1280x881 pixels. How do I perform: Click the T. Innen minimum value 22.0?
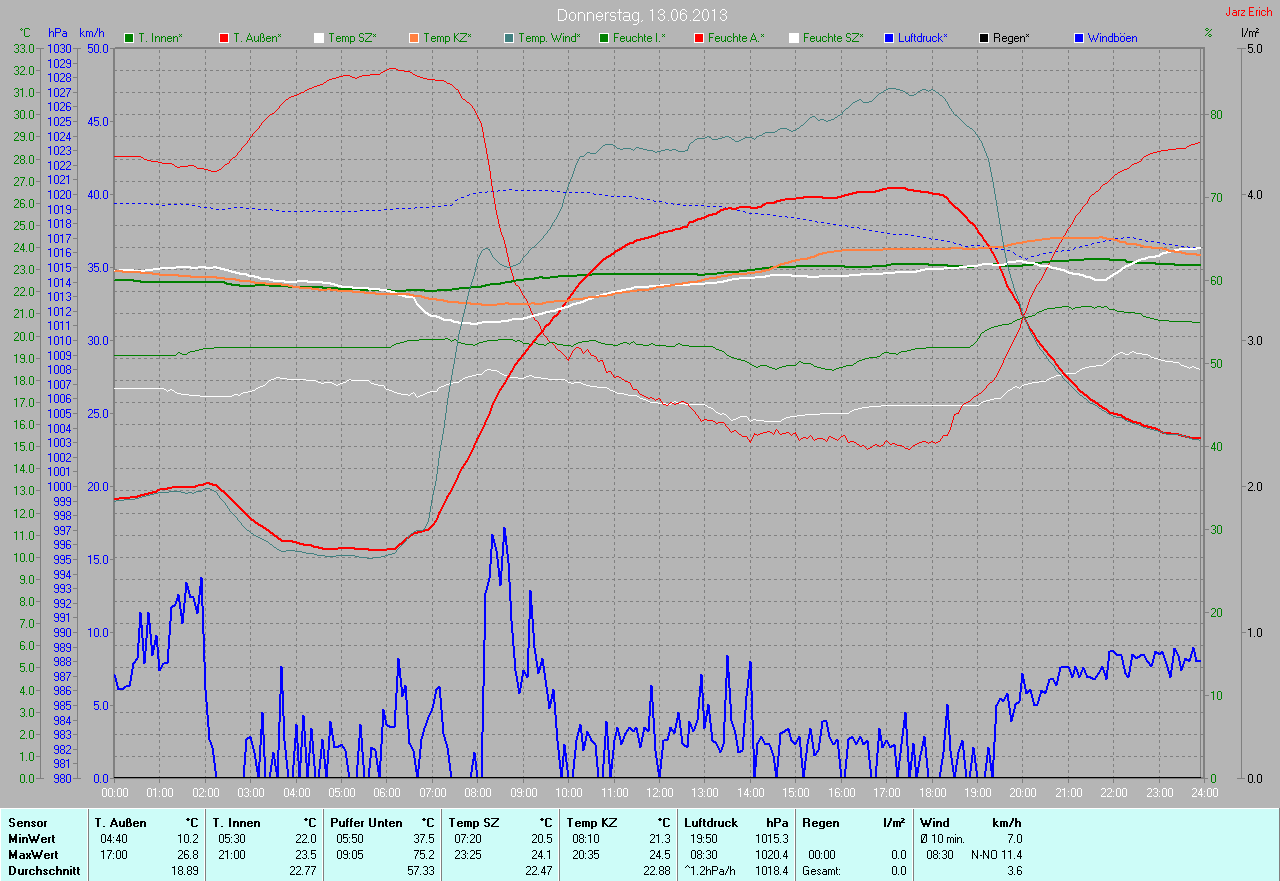(x=306, y=839)
